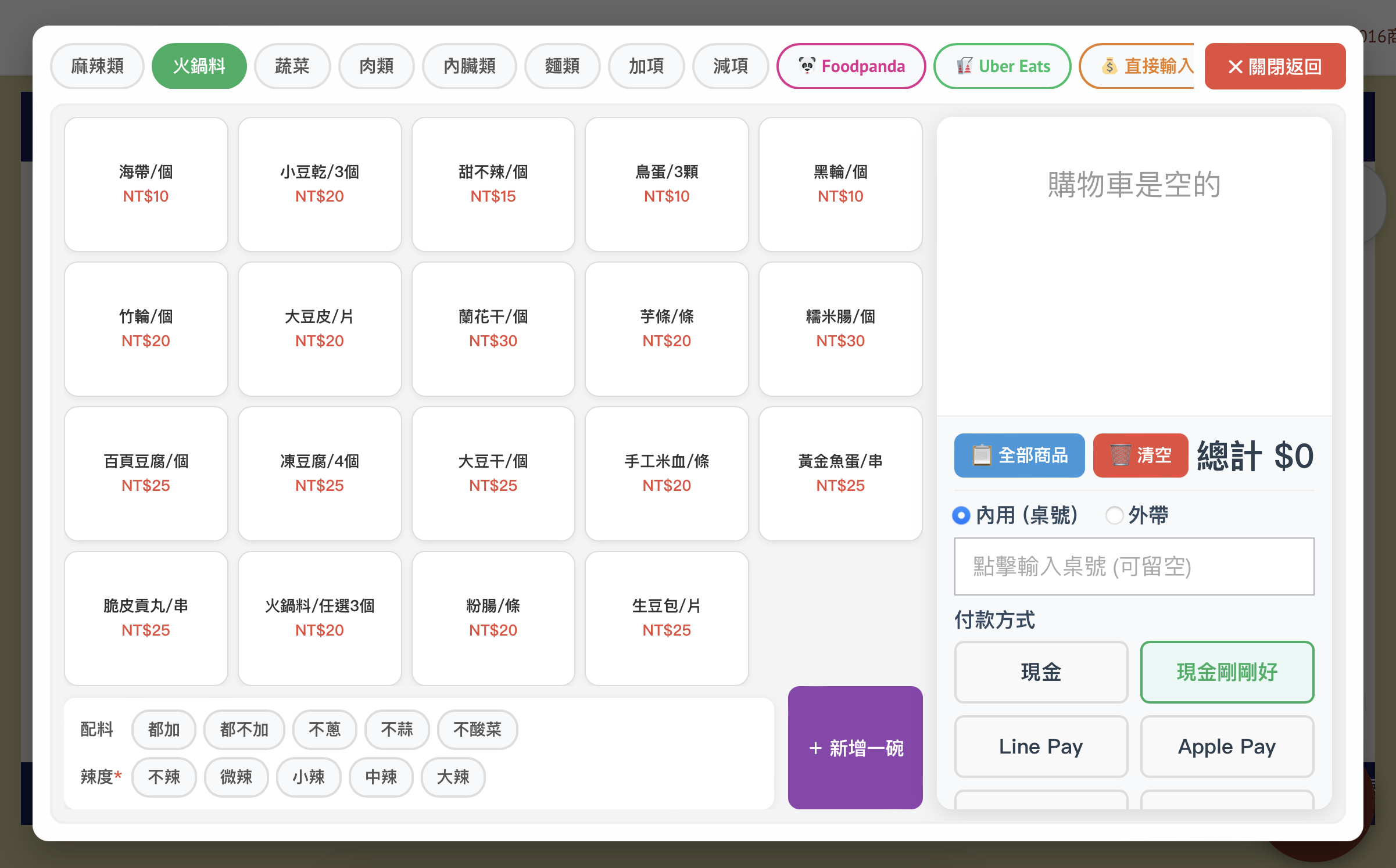Viewport: 1396px width, 868px height.
Task: Add 糯米腸/個 item to cart
Action: tap(840, 329)
